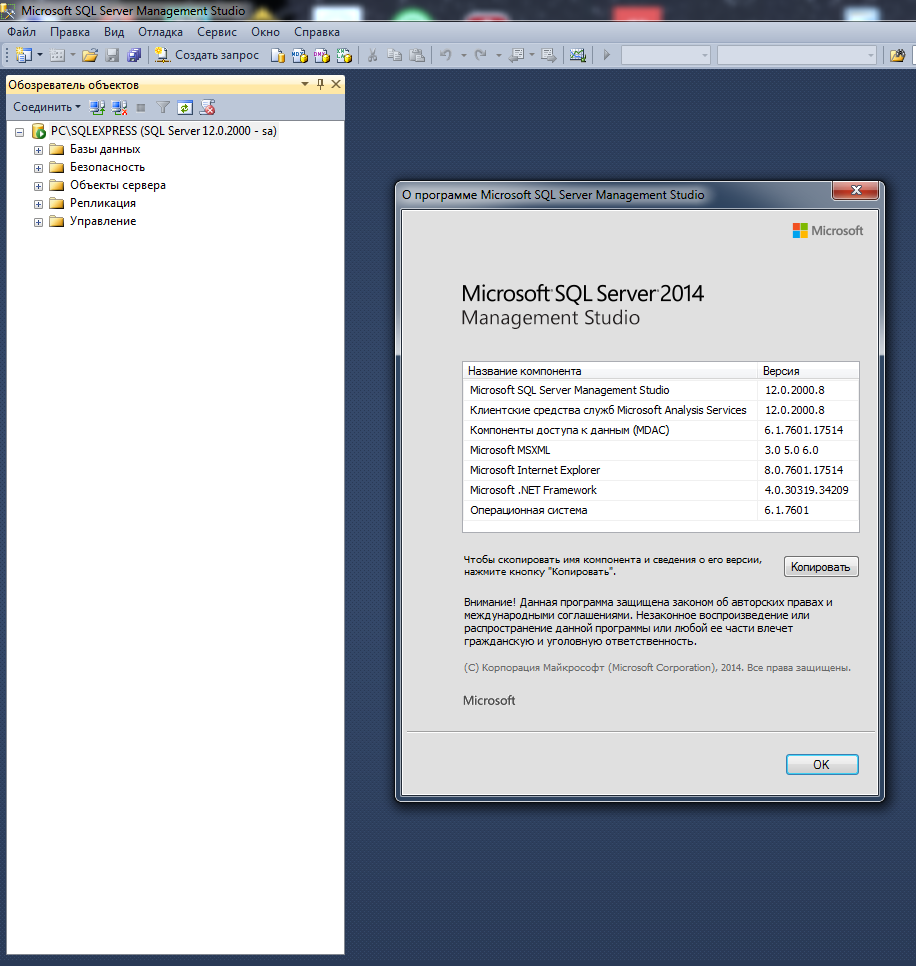Refresh the Object Explorer tree
This screenshot has height=966, width=916.
click(184, 107)
